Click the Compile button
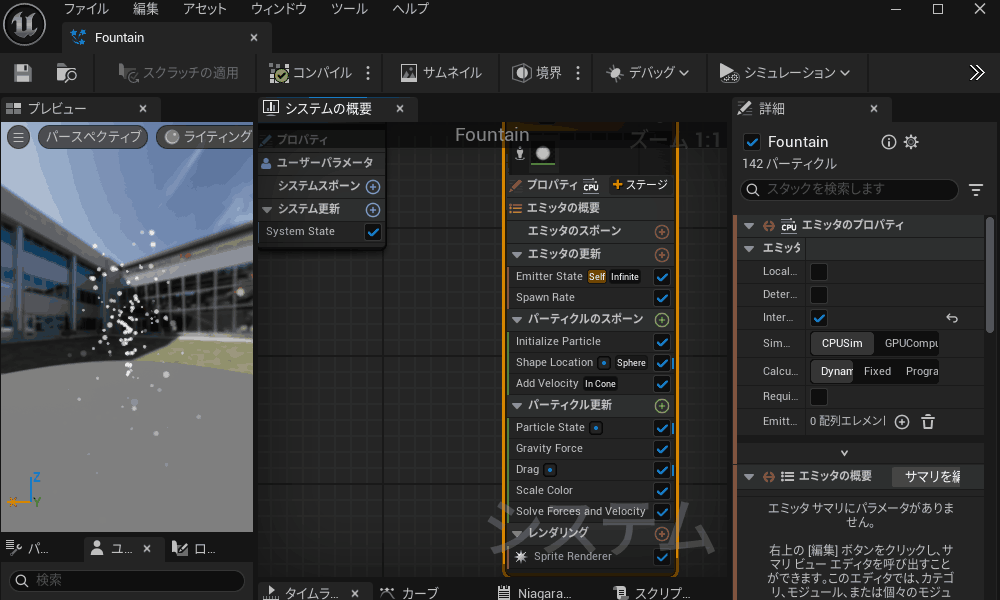The width and height of the screenshot is (1000, 600). click(x=310, y=73)
